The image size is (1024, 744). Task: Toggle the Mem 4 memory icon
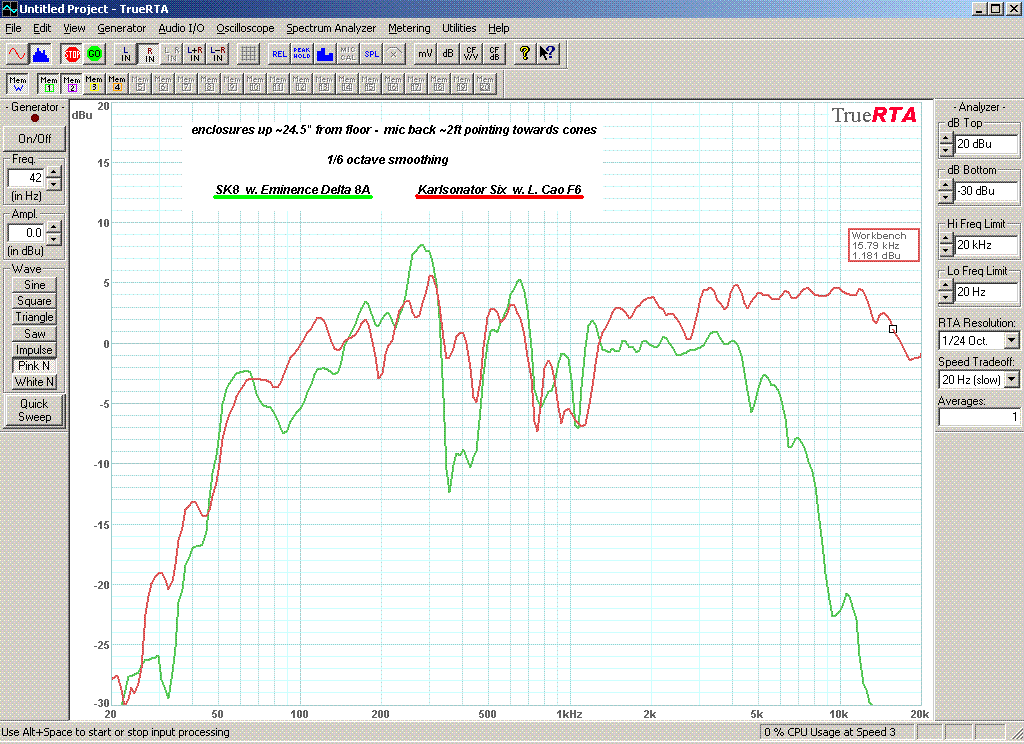pyautogui.click(x=117, y=84)
